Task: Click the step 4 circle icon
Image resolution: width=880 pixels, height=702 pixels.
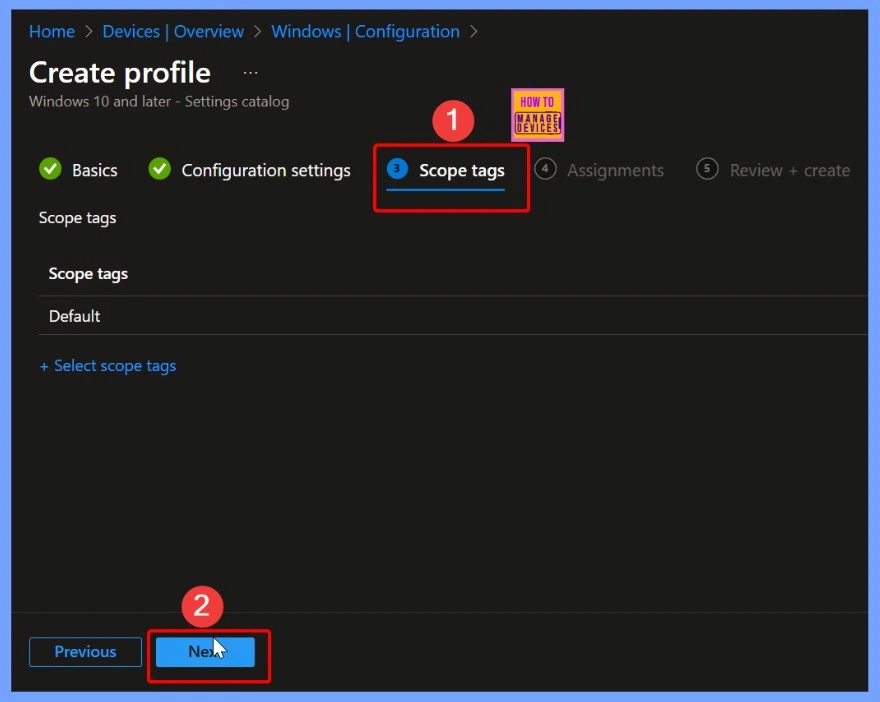Action: tap(545, 169)
